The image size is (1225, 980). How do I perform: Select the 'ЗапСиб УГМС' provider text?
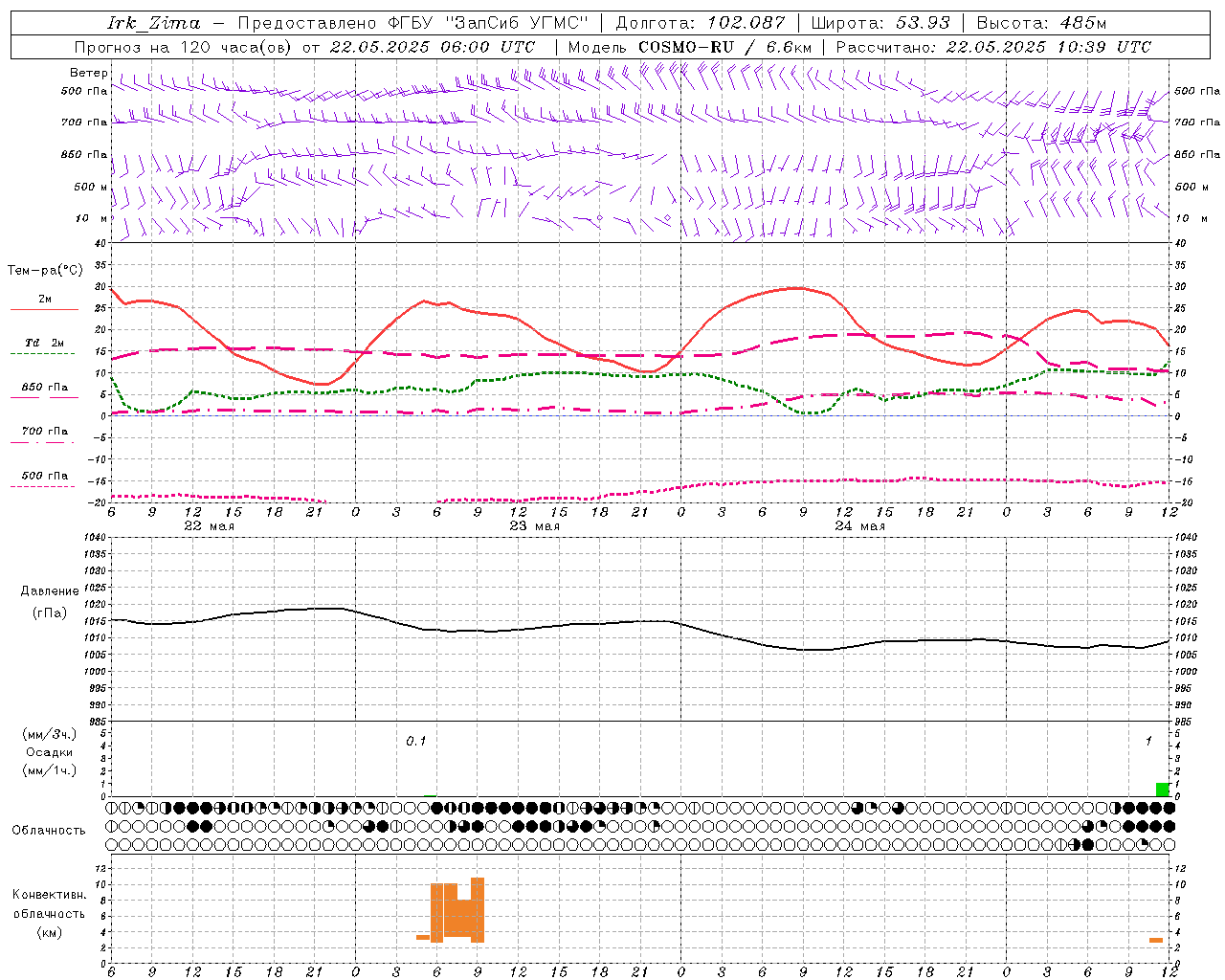coord(517,23)
